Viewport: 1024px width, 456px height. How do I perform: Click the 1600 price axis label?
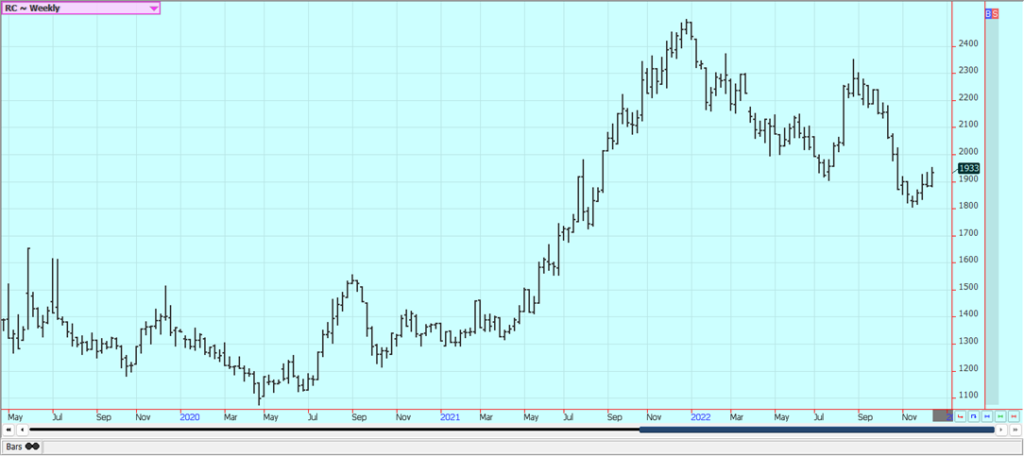point(968,260)
